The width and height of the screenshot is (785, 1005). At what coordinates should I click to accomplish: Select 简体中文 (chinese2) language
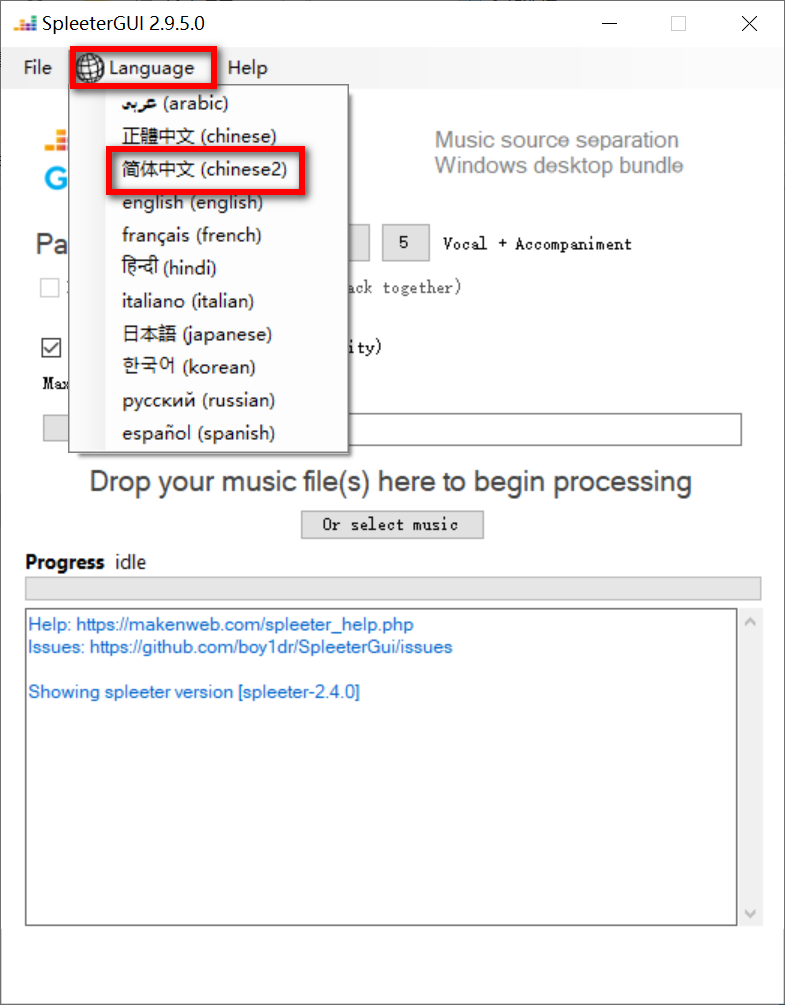coord(205,169)
